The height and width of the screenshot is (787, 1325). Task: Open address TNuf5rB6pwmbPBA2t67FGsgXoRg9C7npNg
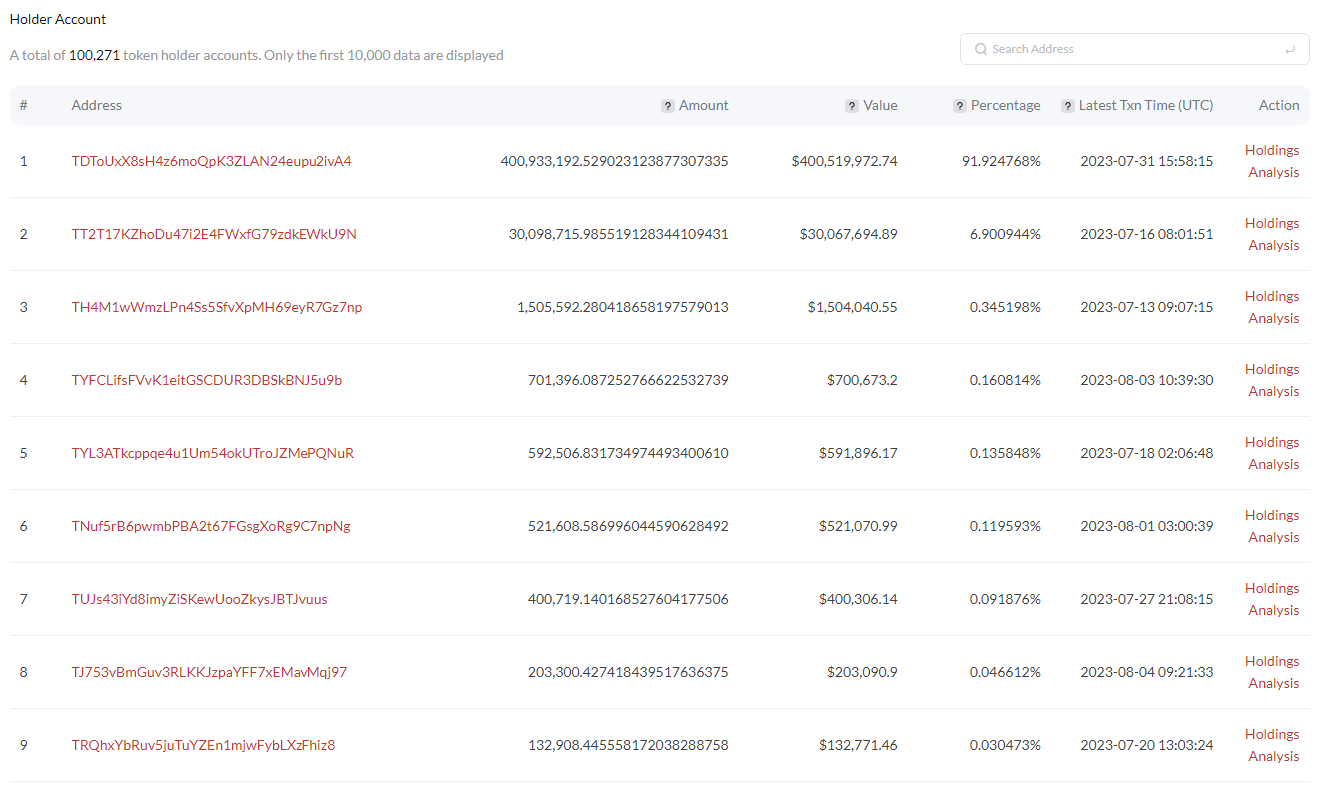point(211,526)
